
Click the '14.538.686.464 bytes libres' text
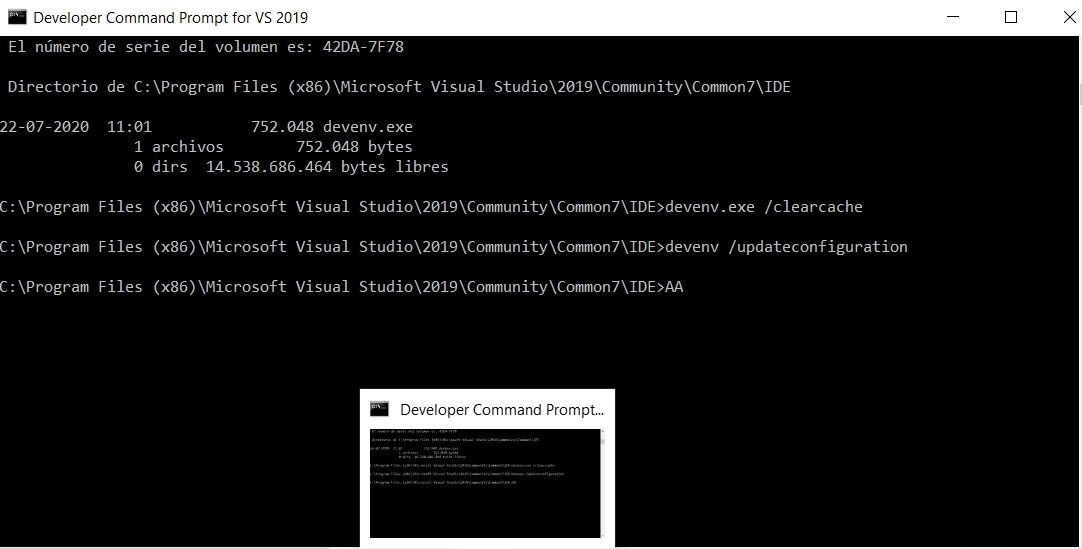(x=327, y=167)
